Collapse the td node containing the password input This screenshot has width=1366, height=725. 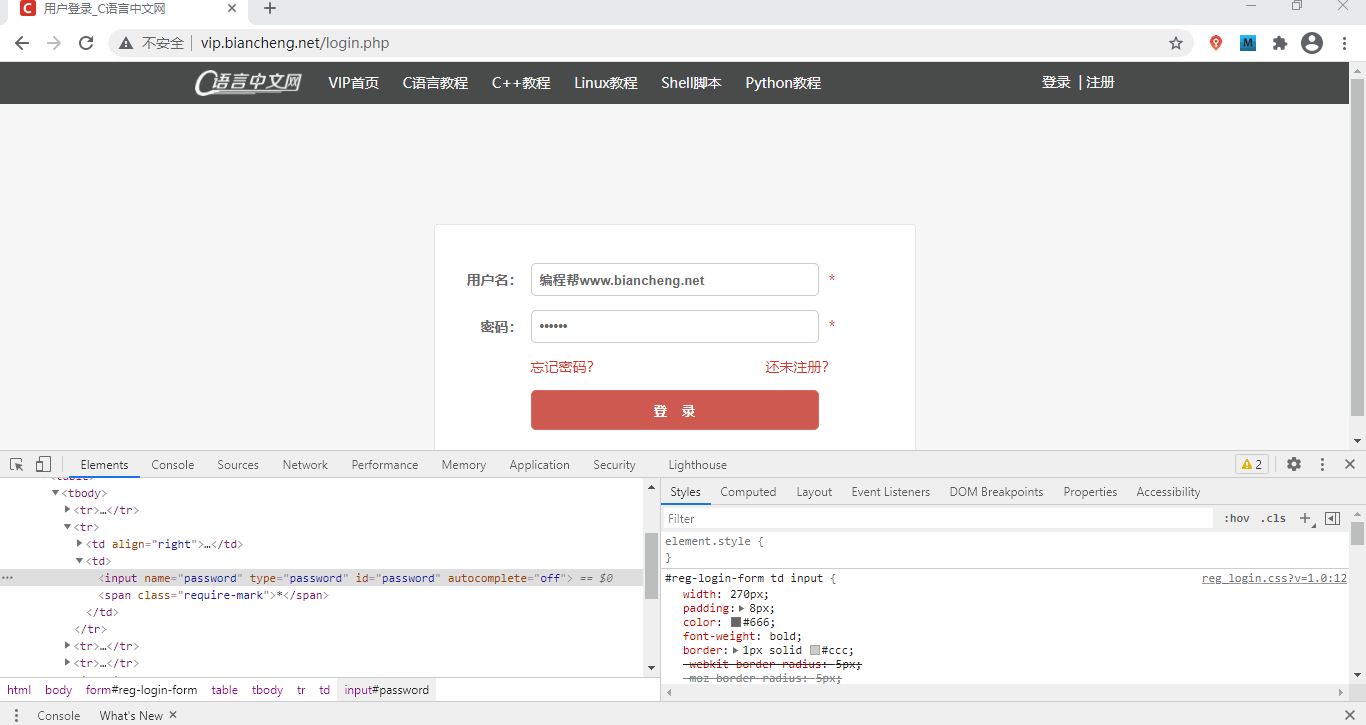pyautogui.click(x=80, y=561)
